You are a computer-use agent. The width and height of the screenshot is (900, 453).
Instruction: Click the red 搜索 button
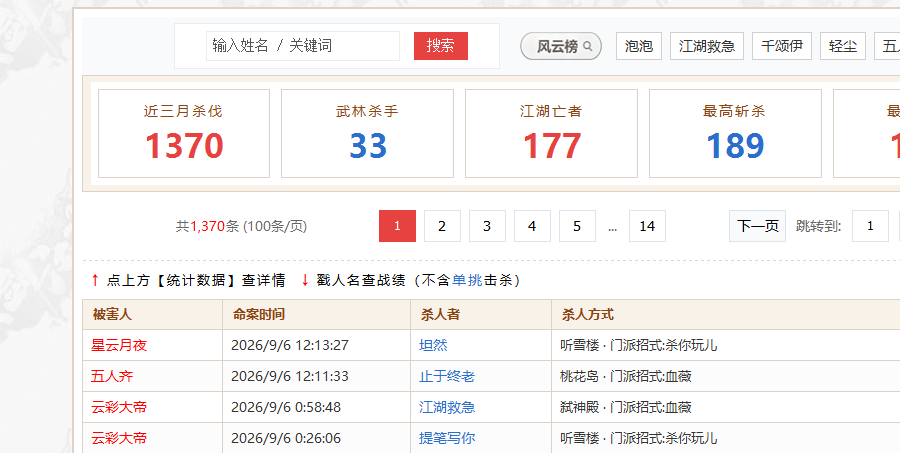pyautogui.click(x=441, y=46)
